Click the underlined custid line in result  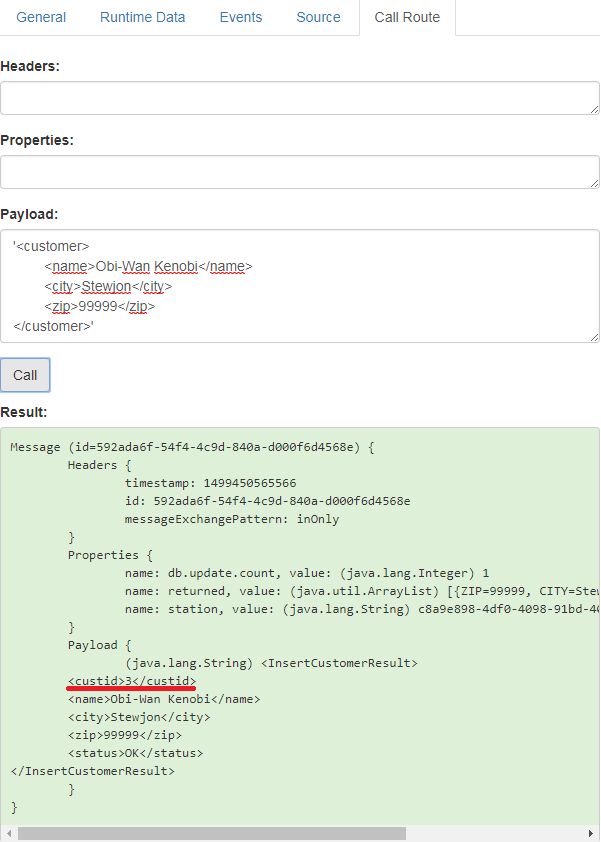pyautogui.click(x=131, y=681)
